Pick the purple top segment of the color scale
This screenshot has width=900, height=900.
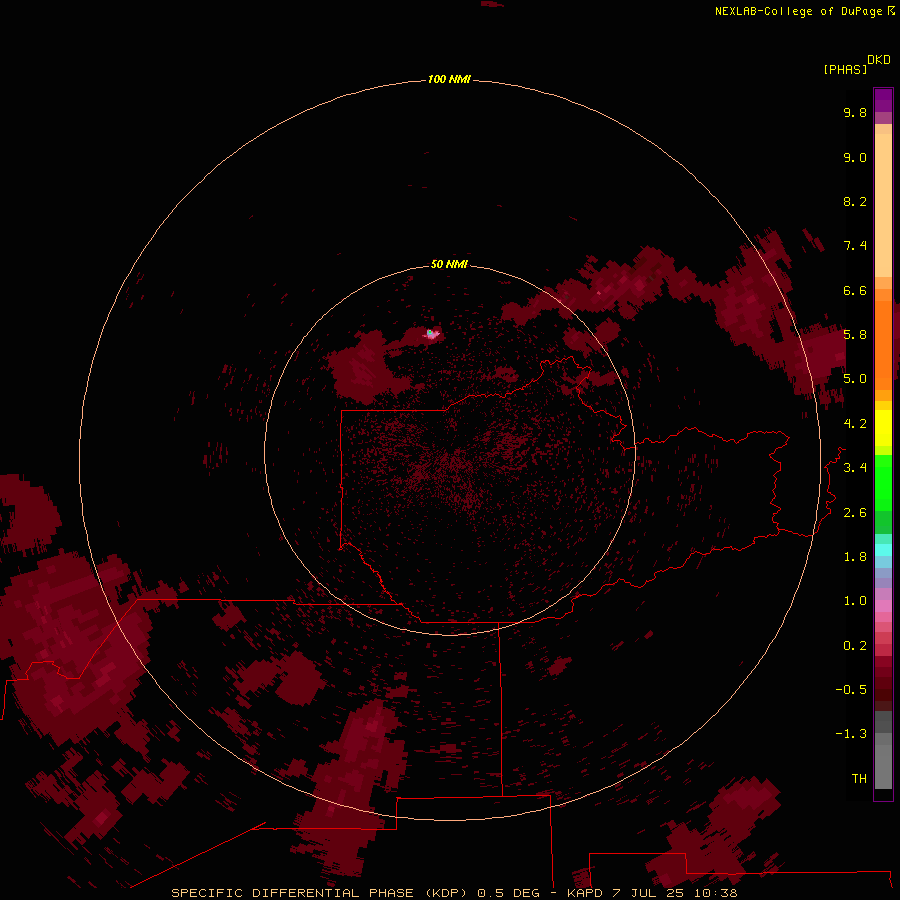[x=883, y=100]
